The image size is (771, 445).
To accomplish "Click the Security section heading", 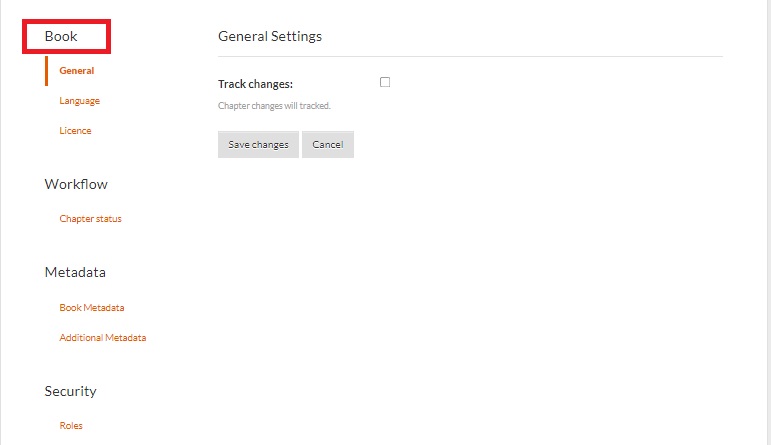I will [x=70, y=391].
